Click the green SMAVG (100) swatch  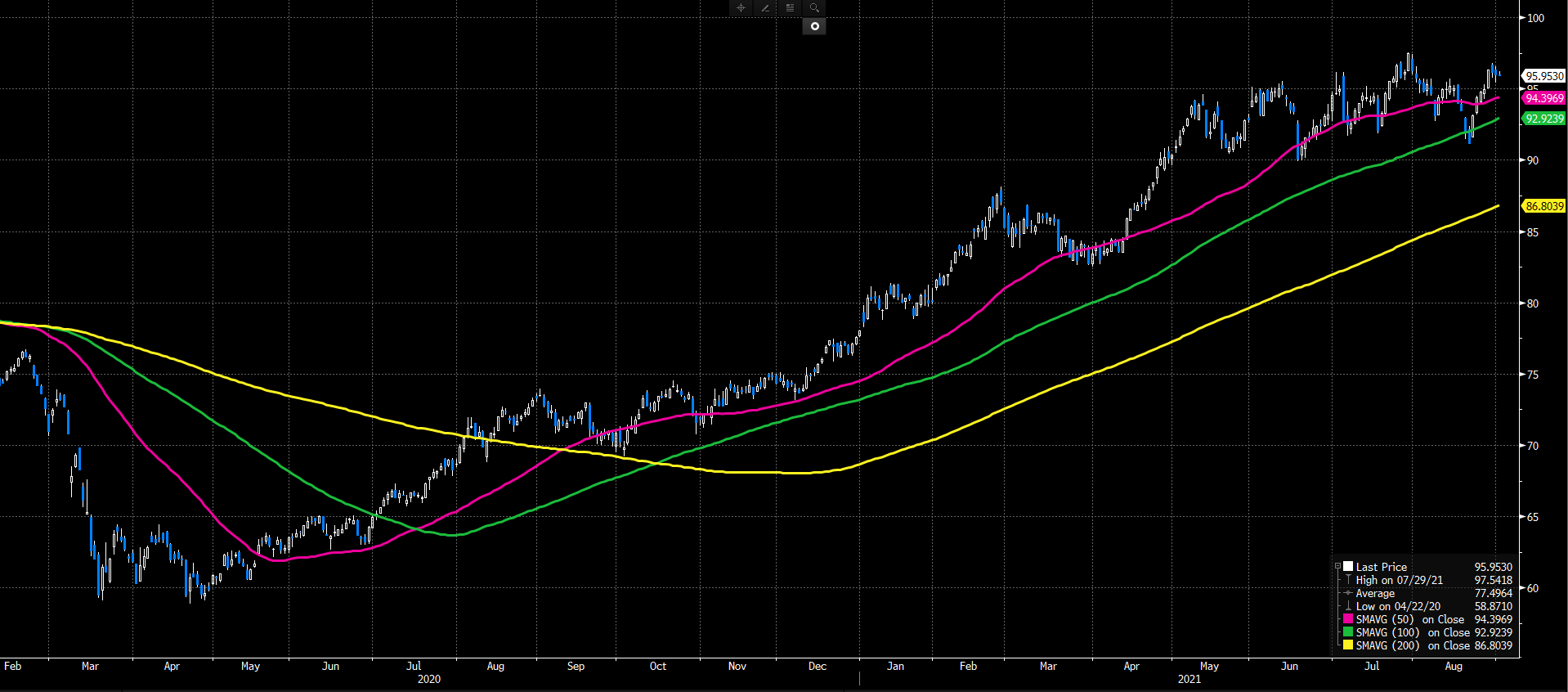point(1348,632)
